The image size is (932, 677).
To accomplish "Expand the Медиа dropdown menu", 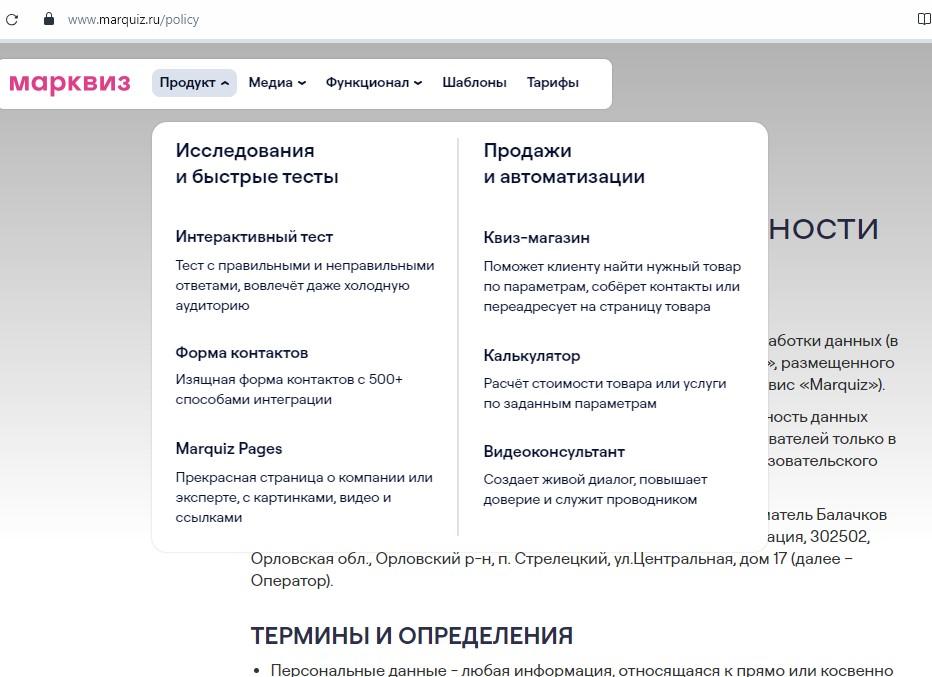I will coord(277,83).
